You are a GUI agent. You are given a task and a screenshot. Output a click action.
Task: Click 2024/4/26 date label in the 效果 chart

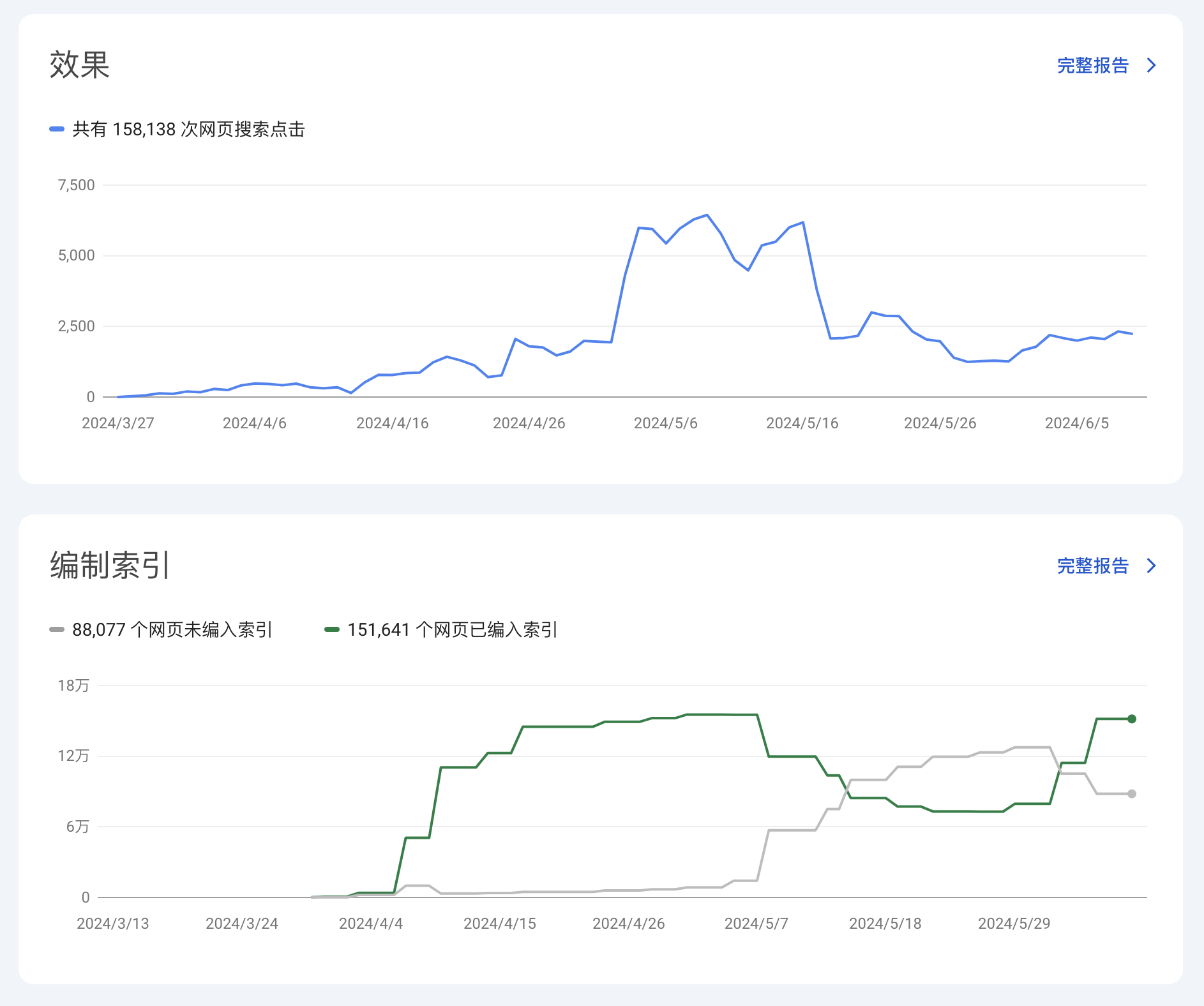tap(529, 423)
